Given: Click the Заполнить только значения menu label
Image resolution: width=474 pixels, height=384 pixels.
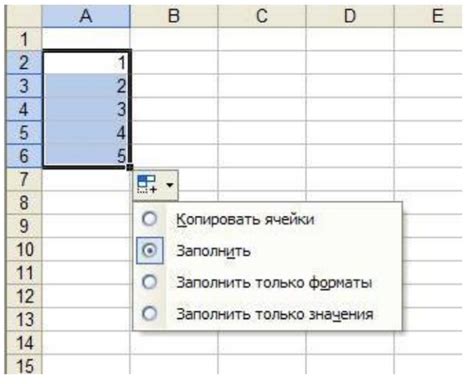Looking at the screenshot, I should [x=275, y=314].
